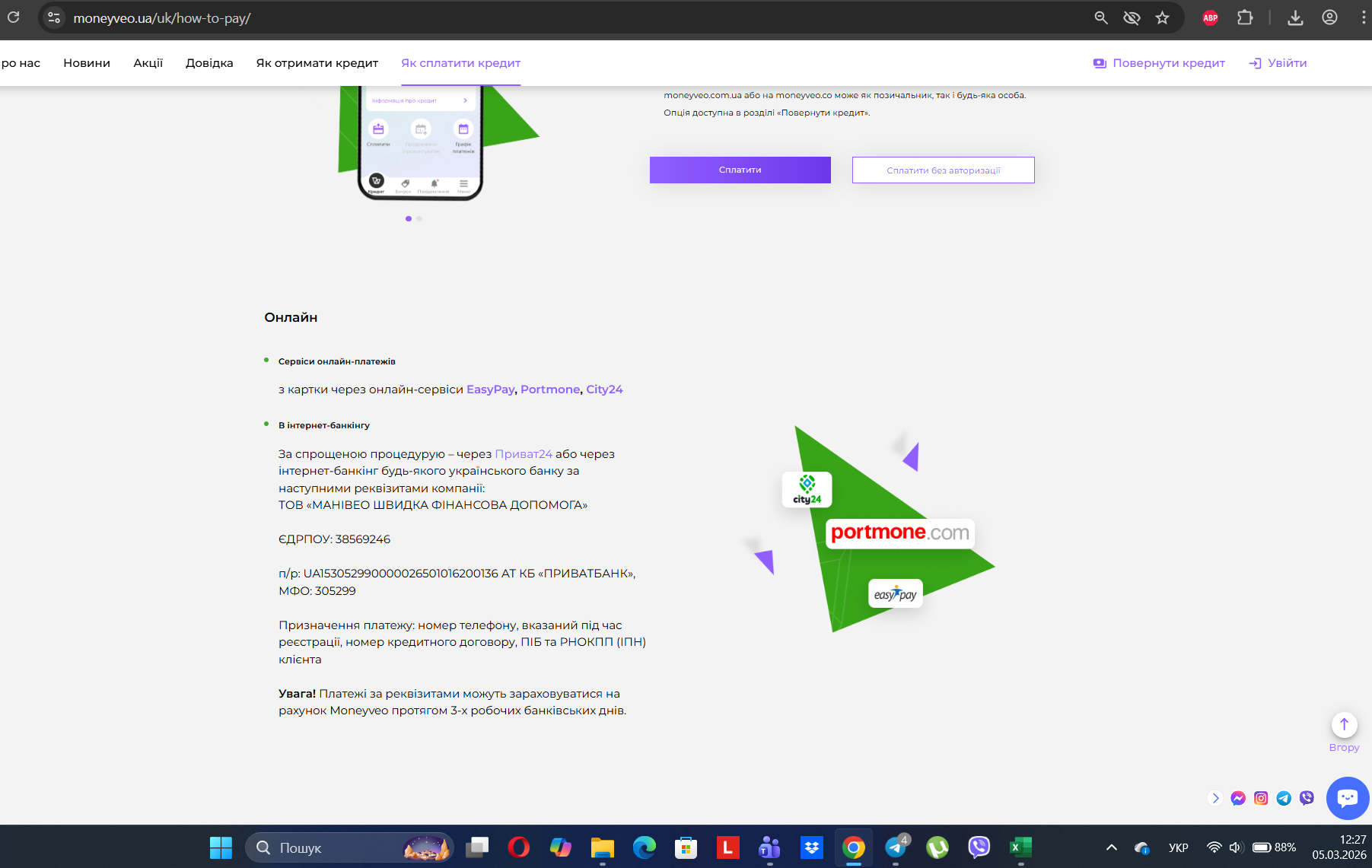The width and height of the screenshot is (1372, 868).
Task: Open the EasyPay link
Action: click(x=491, y=389)
